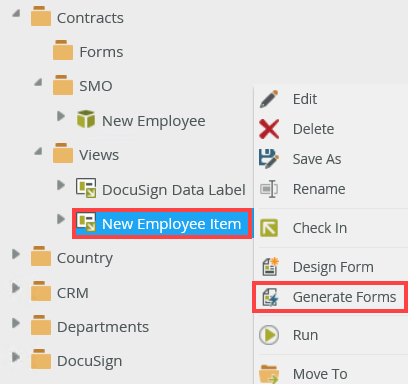Click the Generate Forms lightning icon
The height and width of the screenshot is (384, 408).
270,297
